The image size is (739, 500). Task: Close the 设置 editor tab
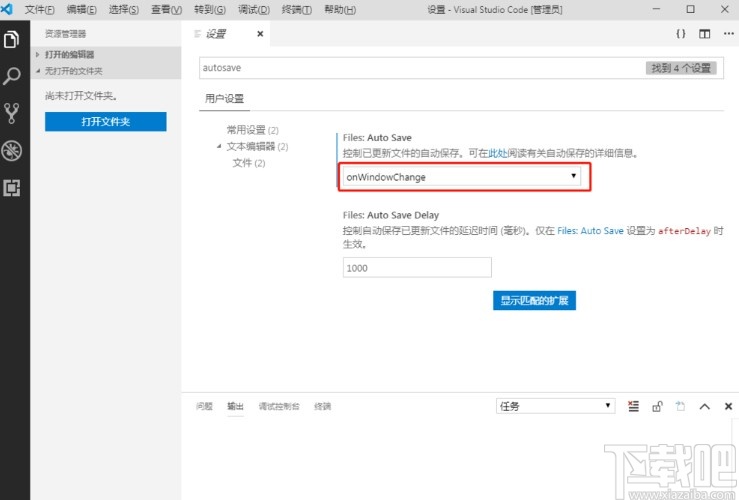click(x=260, y=34)
